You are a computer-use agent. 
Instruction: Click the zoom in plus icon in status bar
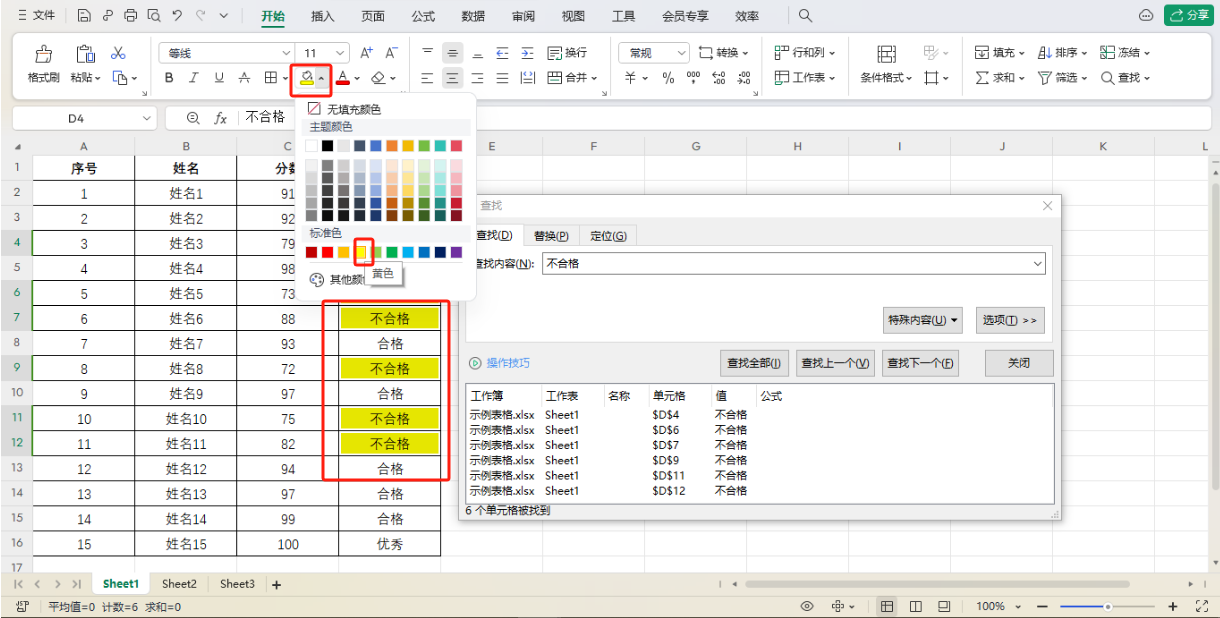(x=1174, y=606)
